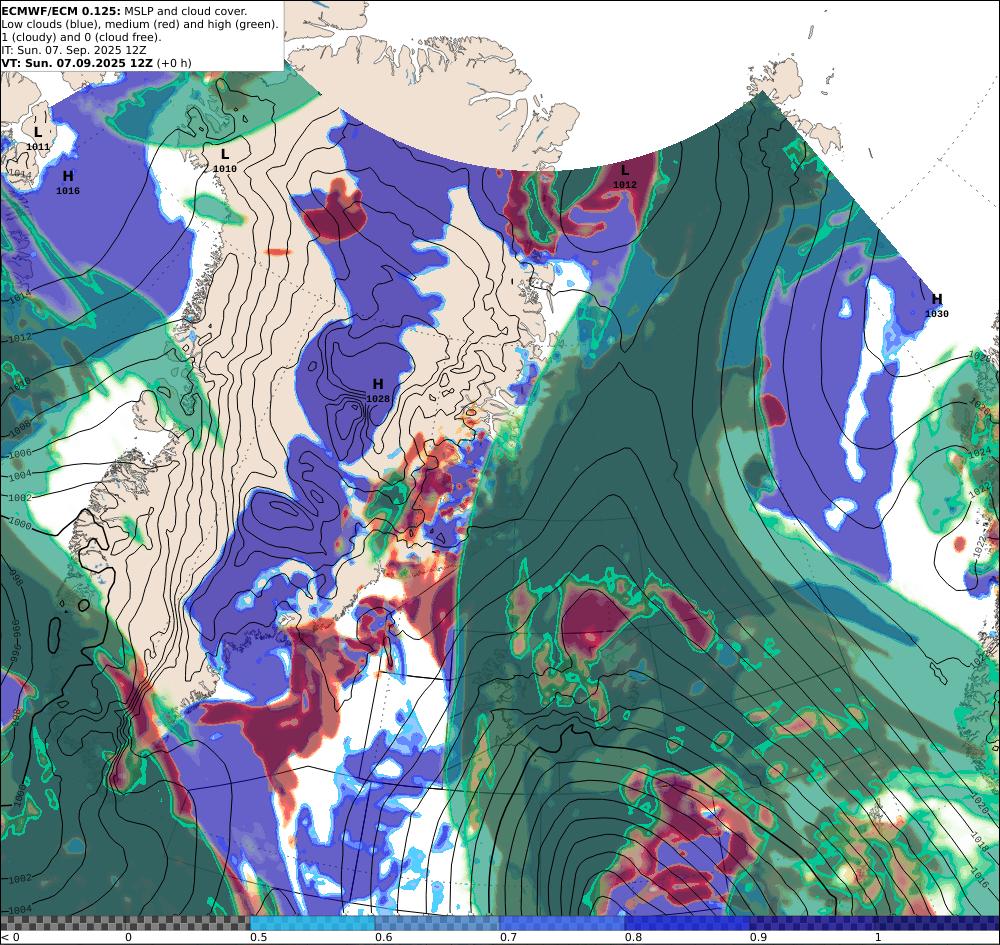Click the navy 0.9–1 color bar segment
This screenshot has width=1000, height=945.
874,923
